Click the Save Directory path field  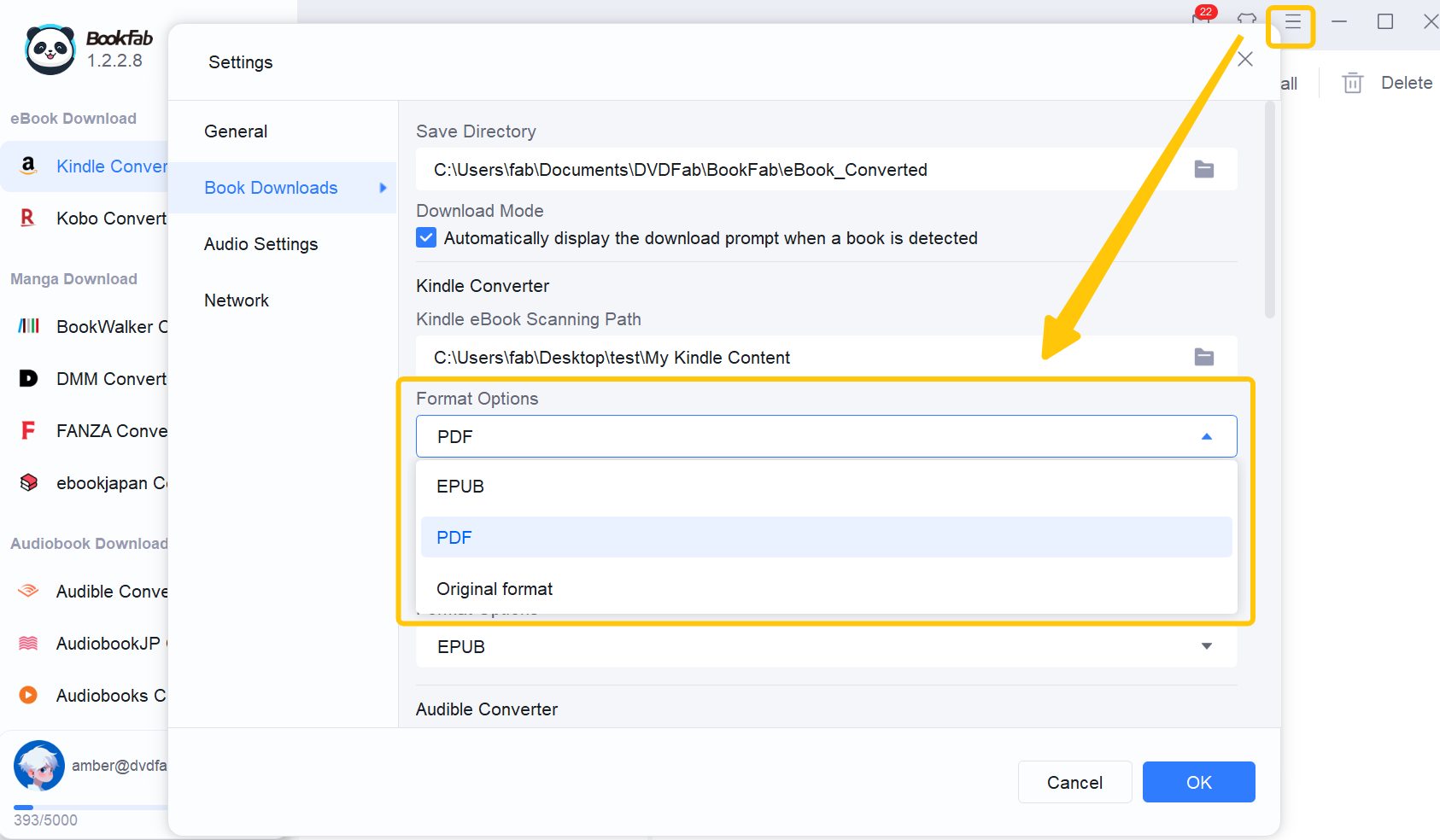(x=827, y=169)
